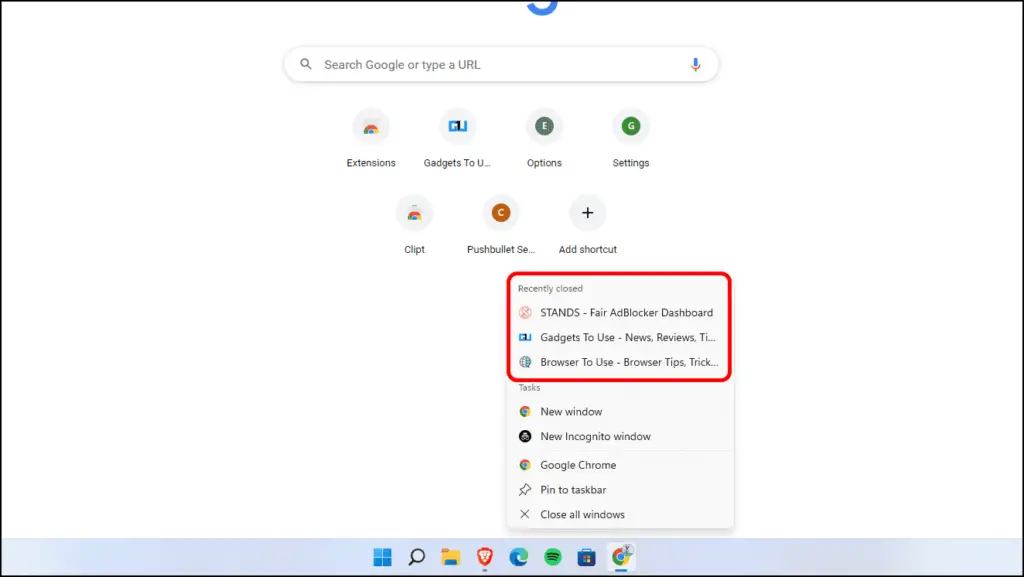Viewport: 1024px width, 577px height.
Task: Choose New window from jump list
Action: pyautogui.click(x=619, y=412)
